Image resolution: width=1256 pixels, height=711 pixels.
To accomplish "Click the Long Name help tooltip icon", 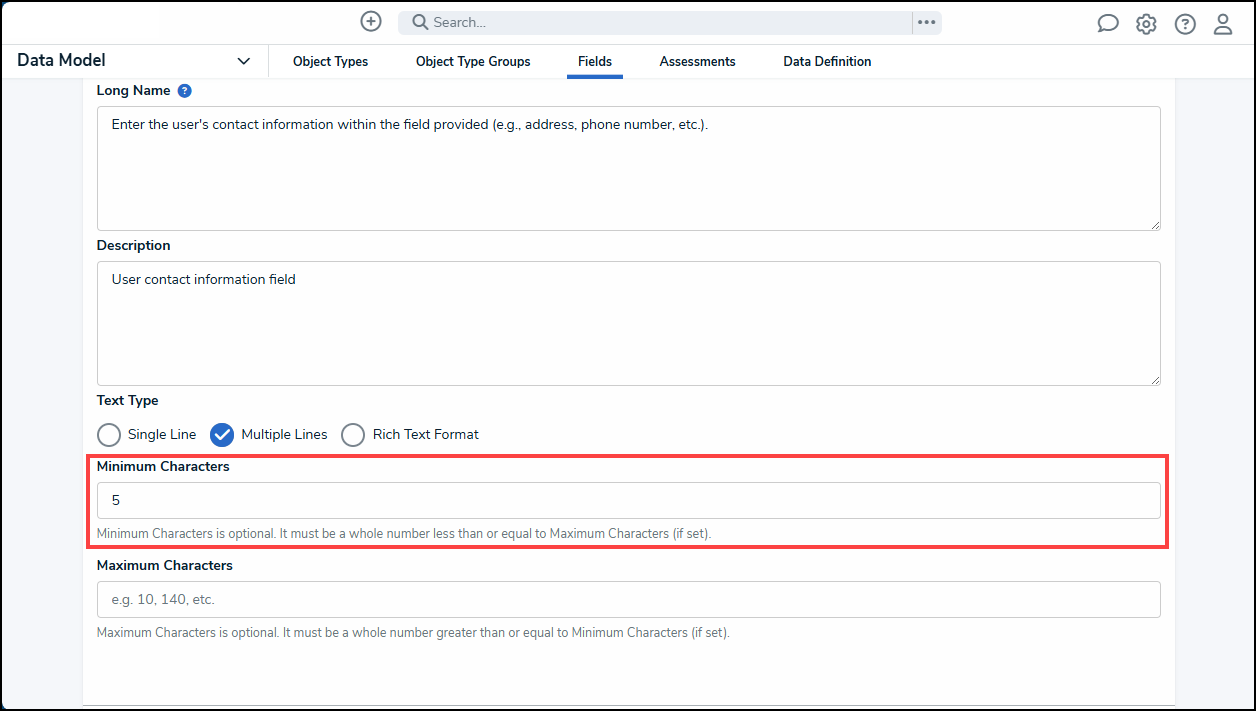I will pyautogui.click(x=184, y=91).
